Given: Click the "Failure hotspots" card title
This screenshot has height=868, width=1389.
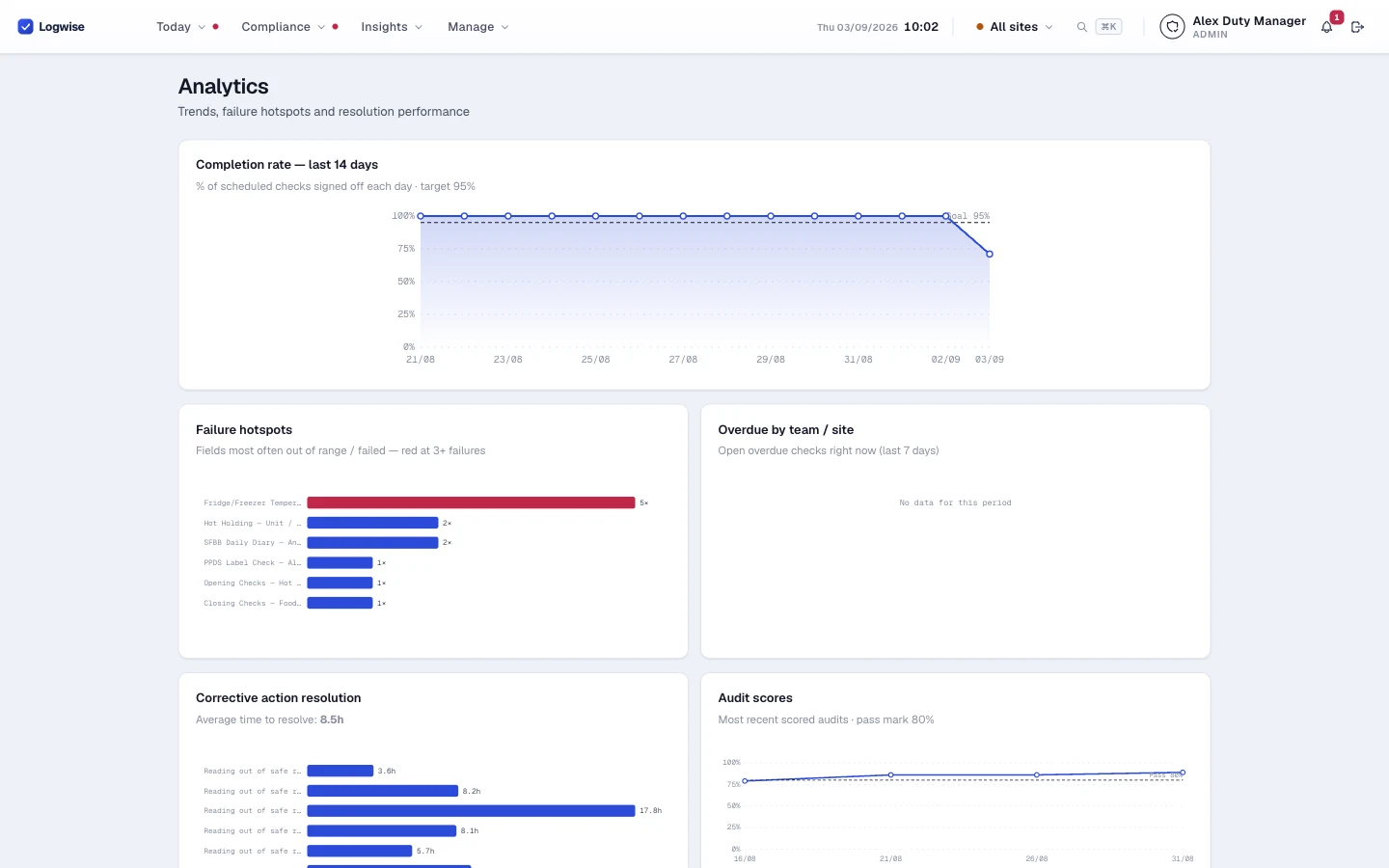Looking at the screenshot, I should 244,430.
